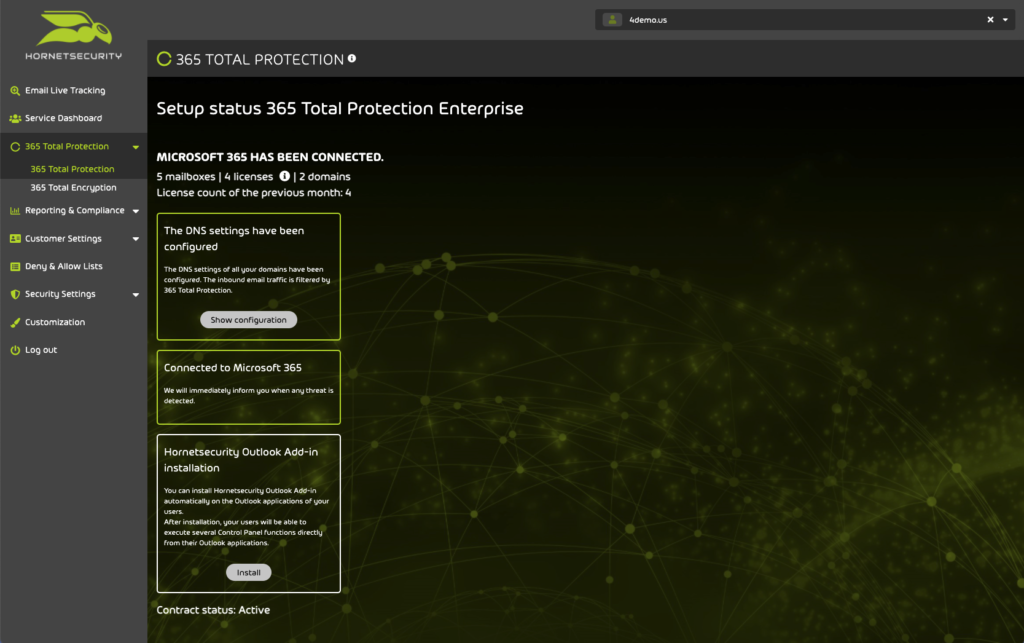The image size is (1024, 643).
Task: Clear the 4demo.us domain selection
Action: (990, 20)
